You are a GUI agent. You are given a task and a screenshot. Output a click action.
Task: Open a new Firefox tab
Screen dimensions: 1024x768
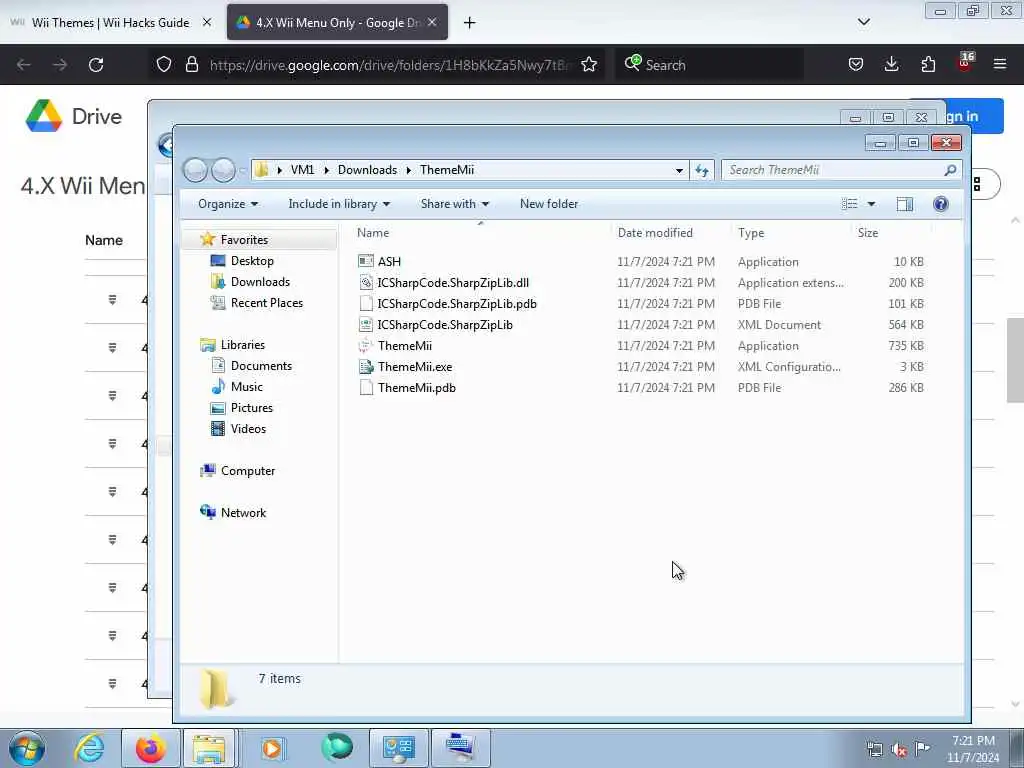[470, 23]
